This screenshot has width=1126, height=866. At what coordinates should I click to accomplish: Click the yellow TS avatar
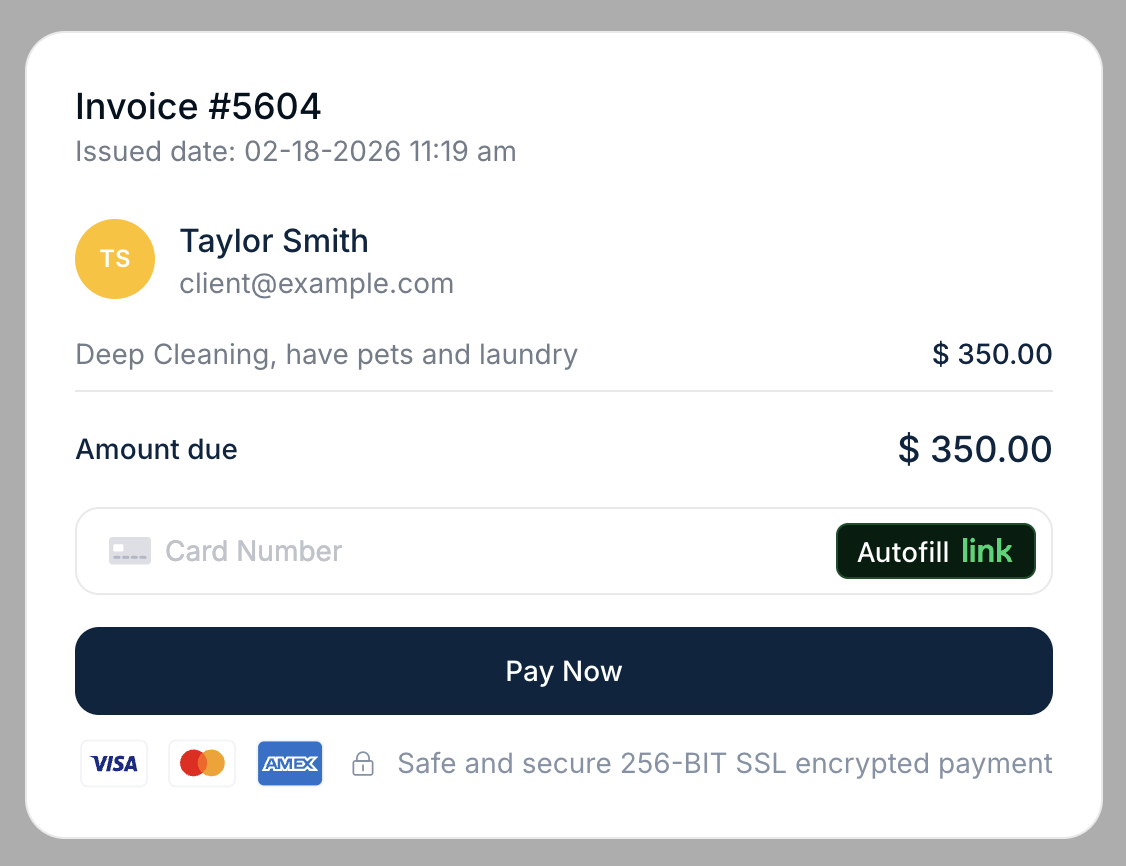pyautogui.click(x=115, y=259)
